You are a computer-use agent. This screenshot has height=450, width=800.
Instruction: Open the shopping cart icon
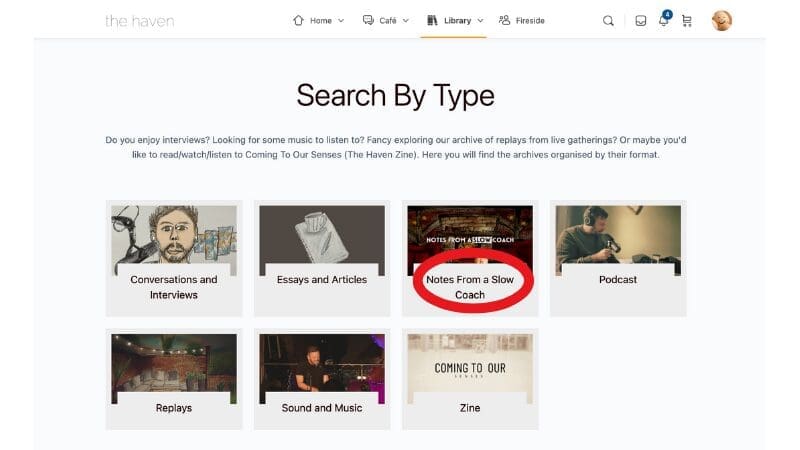click(x=687, y=21)
